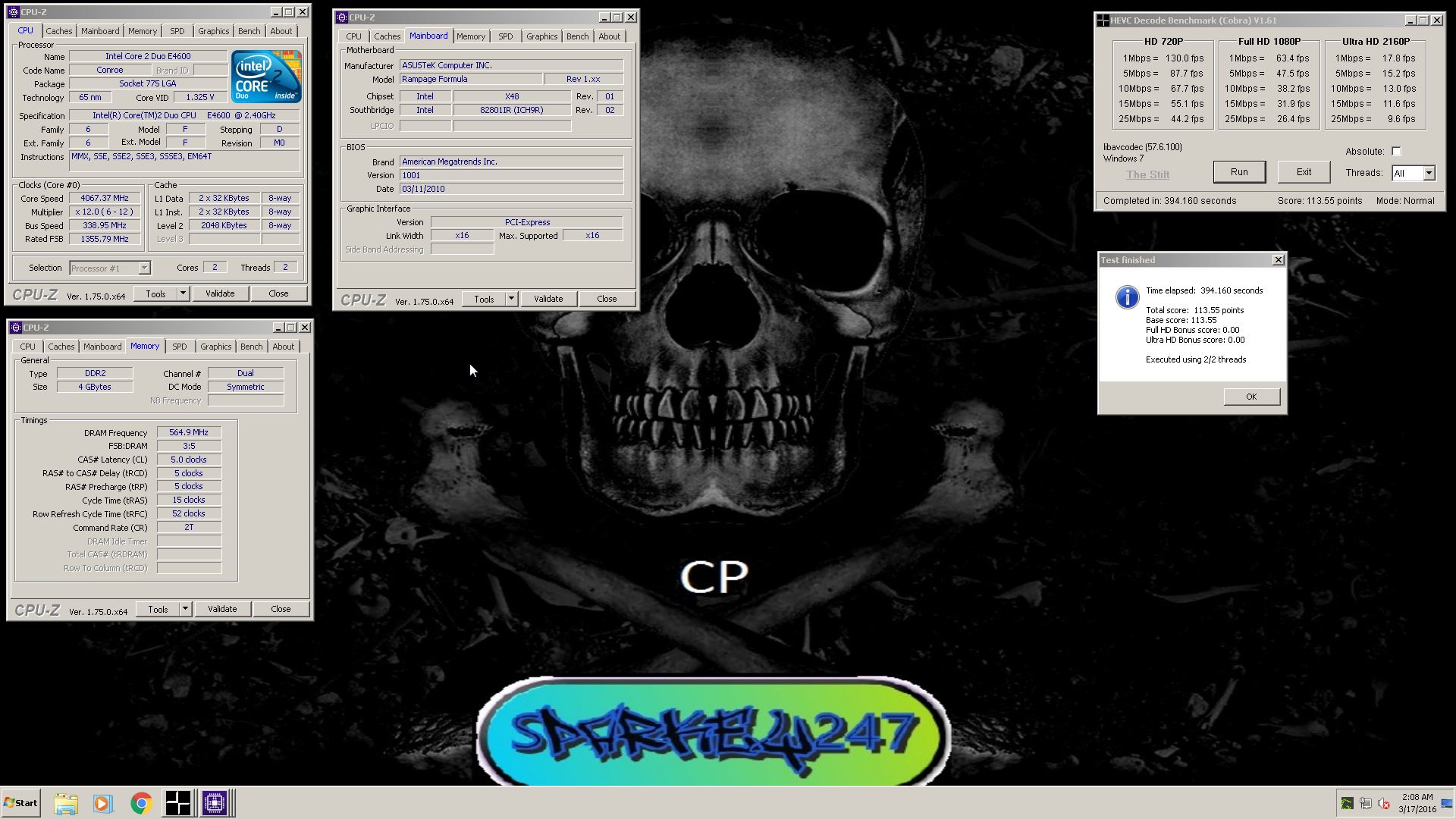Click the green GPU tray icon
Image resolution: width=1456 pixels, height=819 pixels.
[1347, 804]
